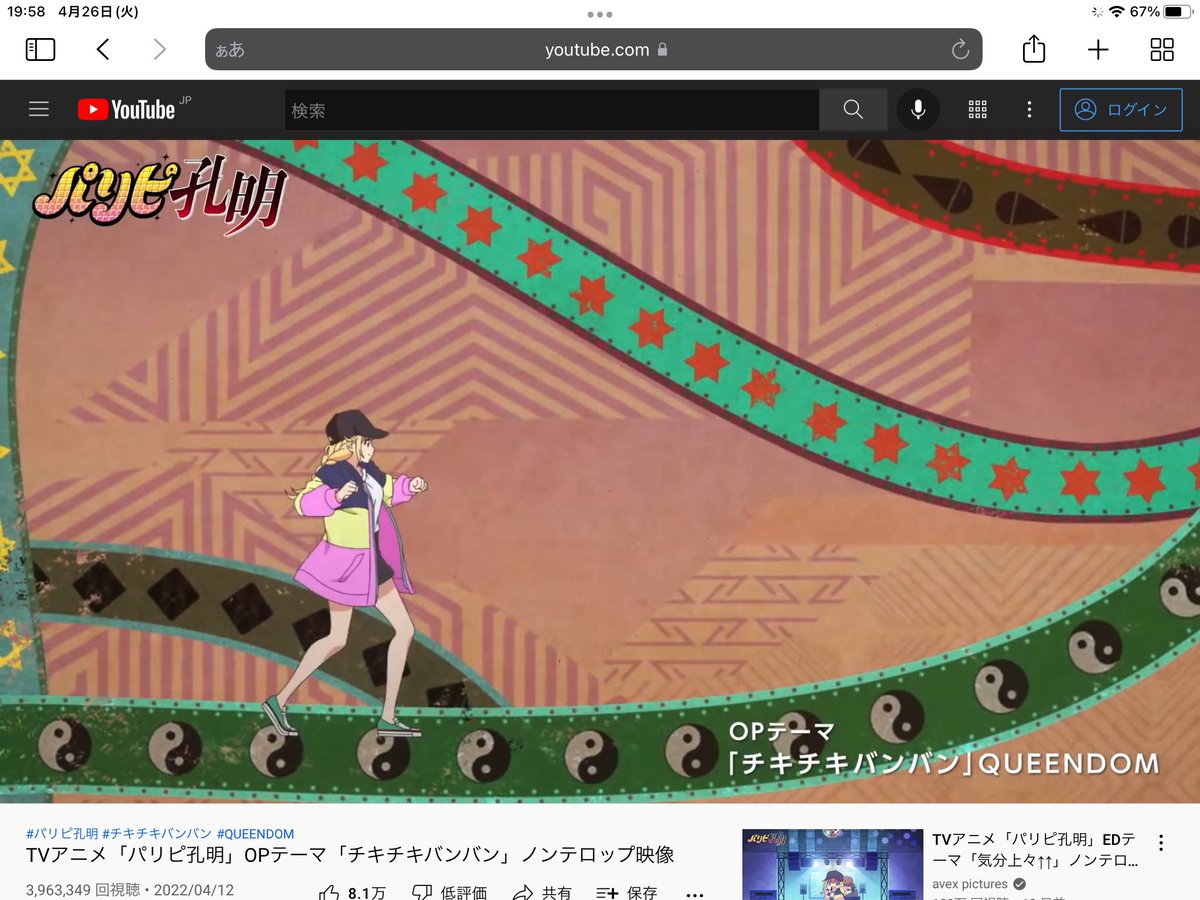Open the #QUEENDOM hashtag link
1200x900 pixels.
coord(255,833)
